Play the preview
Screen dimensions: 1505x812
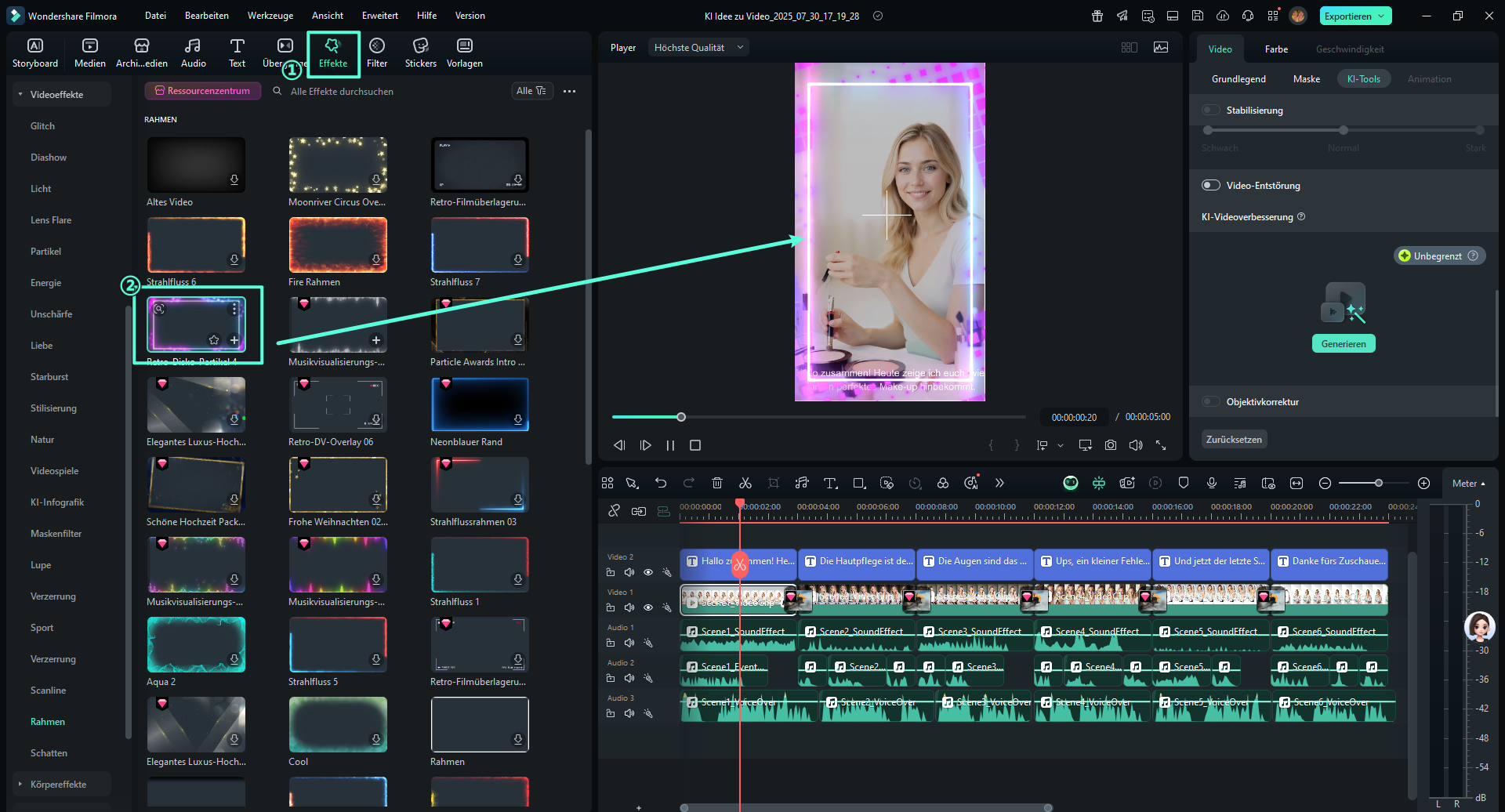(645, 445)
